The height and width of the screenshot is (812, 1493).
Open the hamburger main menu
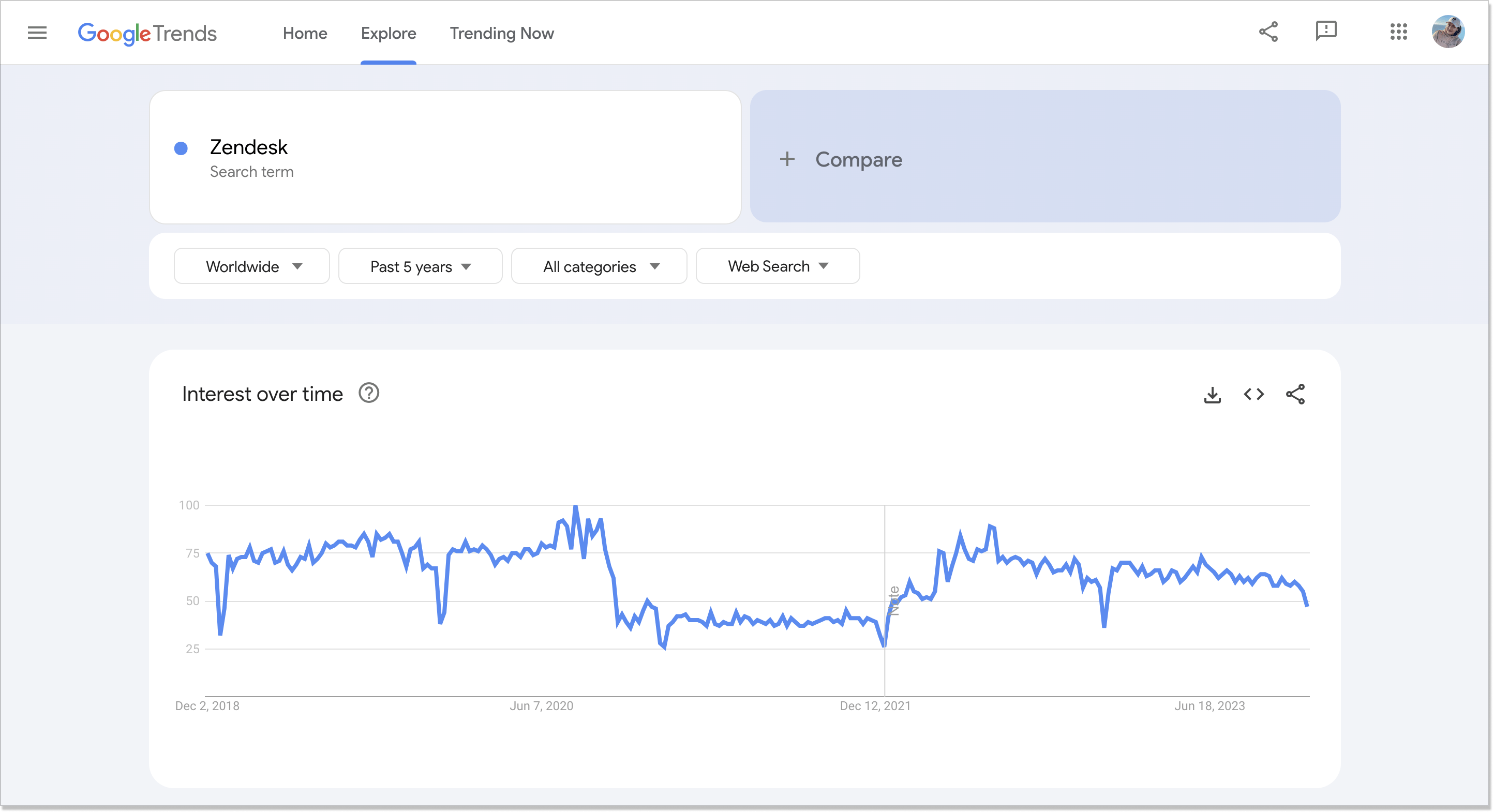[x=37, y=33]
